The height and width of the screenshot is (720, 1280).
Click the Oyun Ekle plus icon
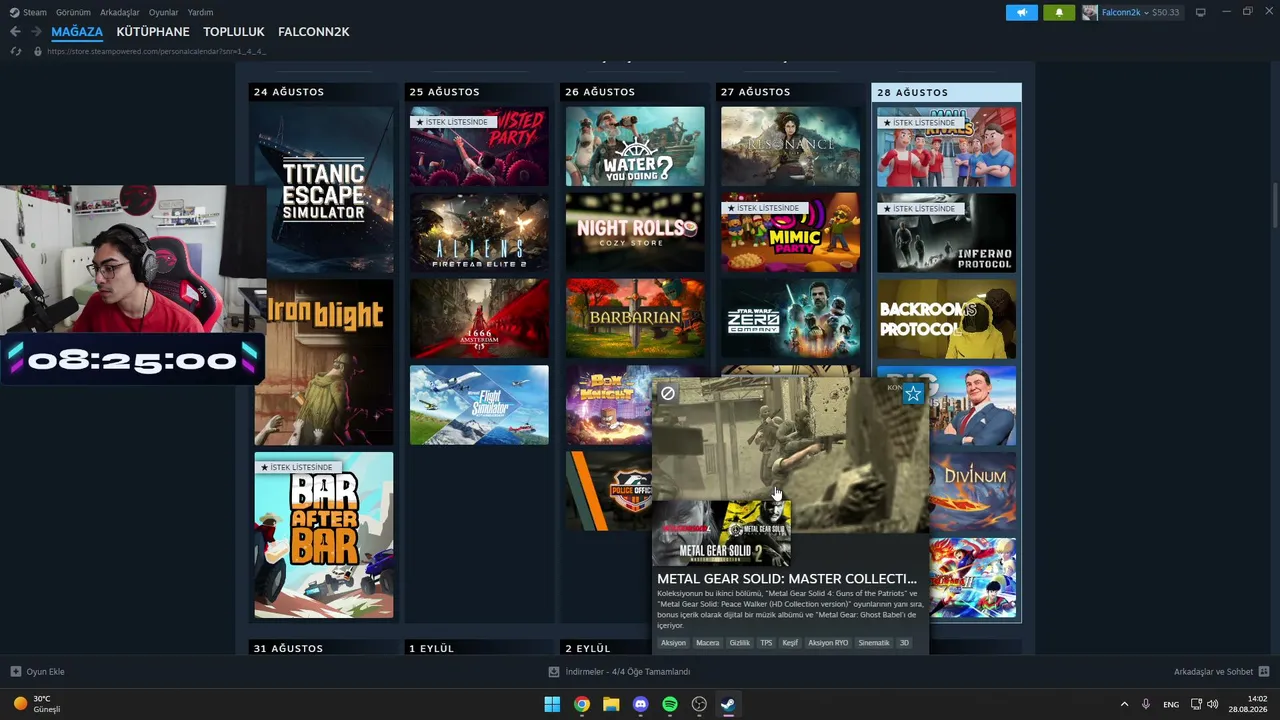(x=16, y=672)
